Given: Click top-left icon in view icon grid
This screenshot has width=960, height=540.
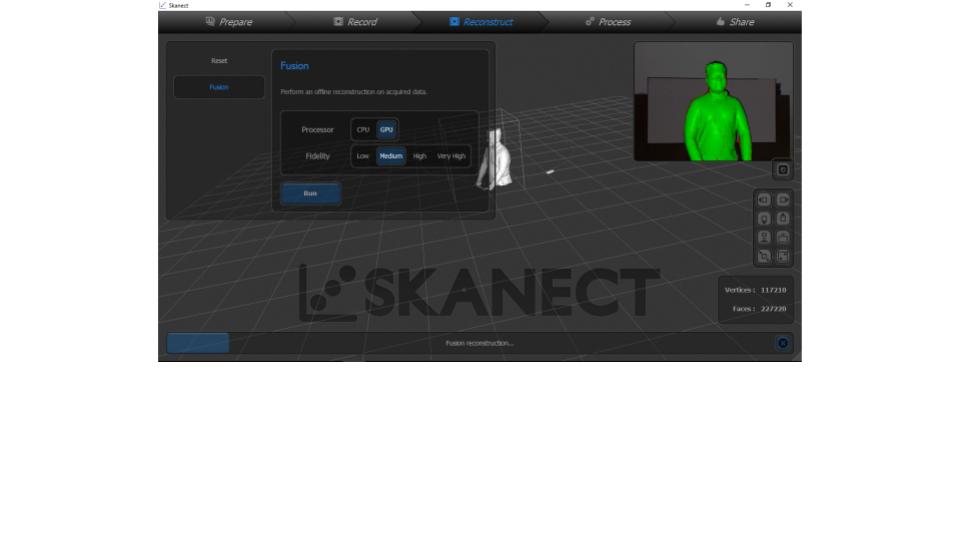Looking at the screenshot, I should (x=764, y=200).
